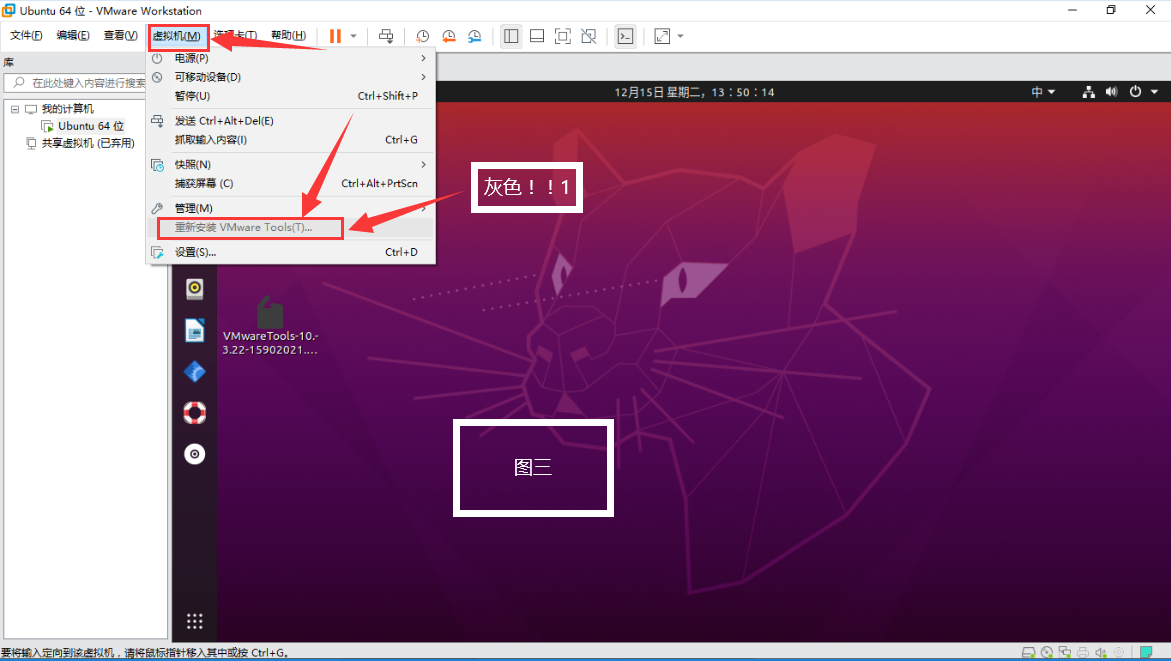Enter full screen mode from the toolbar
Viewport: 1171px width, 661px height.
pyautogui.click(x=562, y=36)
